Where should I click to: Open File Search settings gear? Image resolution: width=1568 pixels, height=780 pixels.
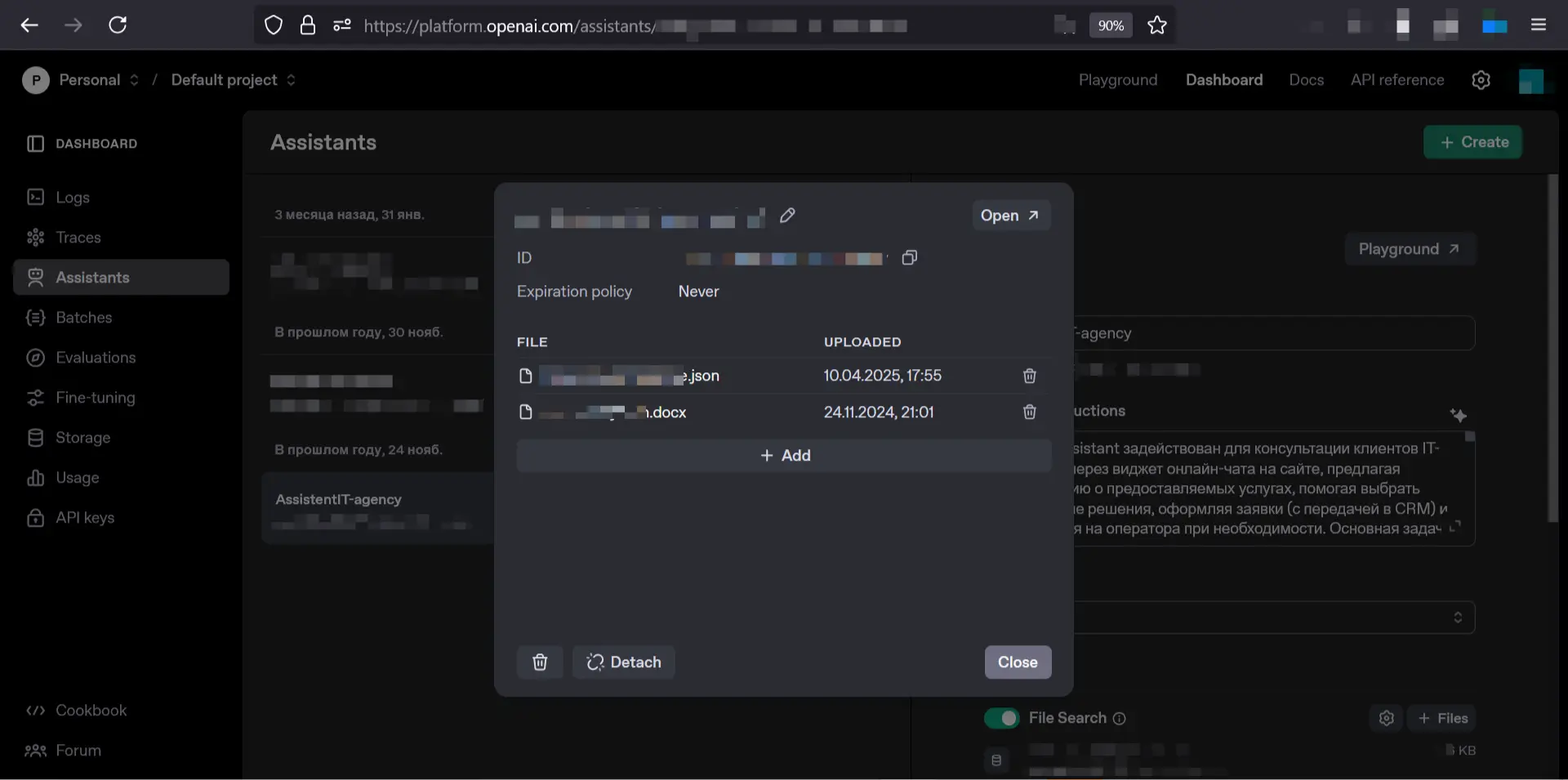coord(1387,718)
